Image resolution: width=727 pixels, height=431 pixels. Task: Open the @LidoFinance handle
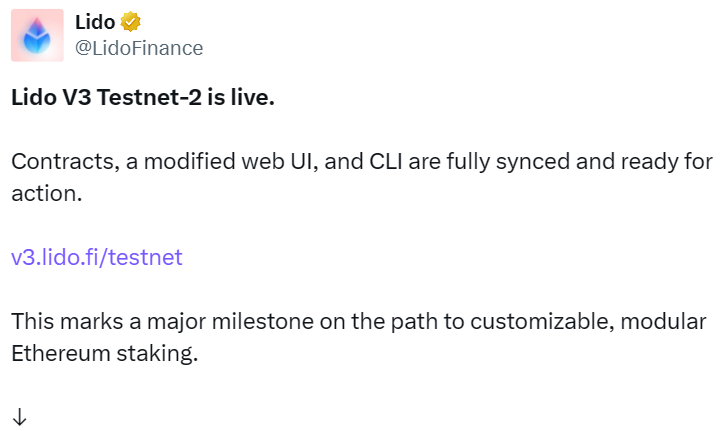click(139, 47)
